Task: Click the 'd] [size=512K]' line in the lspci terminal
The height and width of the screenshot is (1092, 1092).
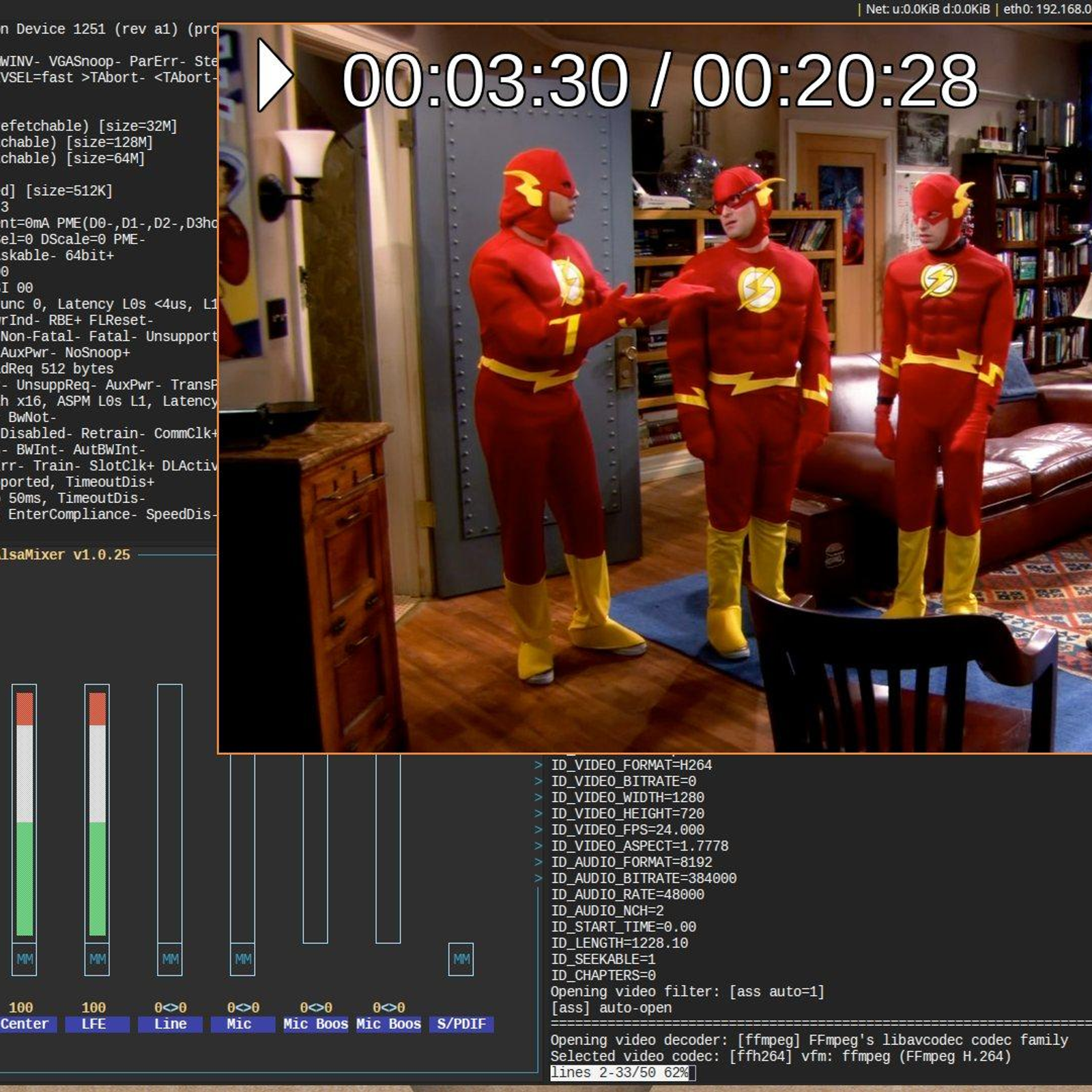Action: [57, 191]
